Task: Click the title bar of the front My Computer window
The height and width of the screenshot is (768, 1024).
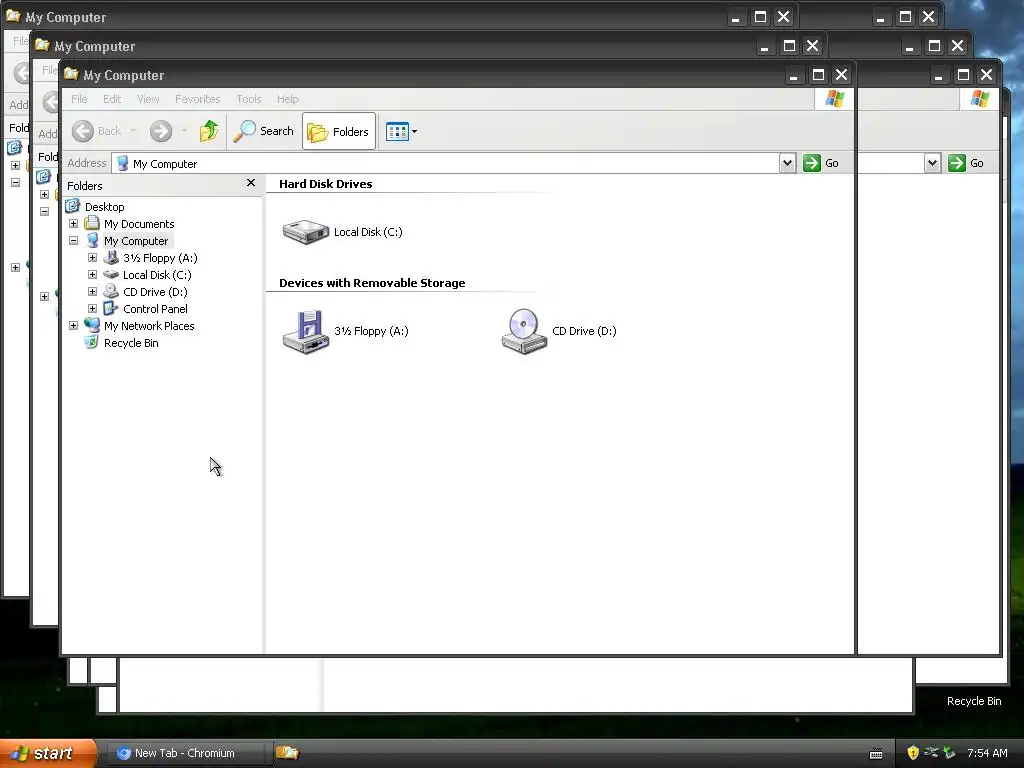Action: pos(424,75)
